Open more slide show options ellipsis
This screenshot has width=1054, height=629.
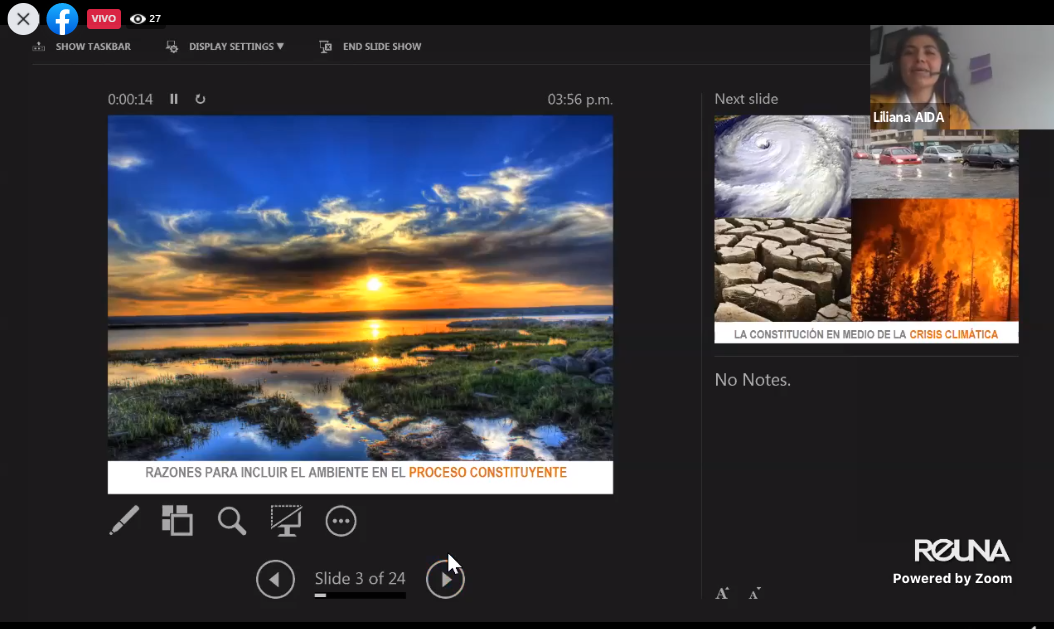[x=341, y=521]
